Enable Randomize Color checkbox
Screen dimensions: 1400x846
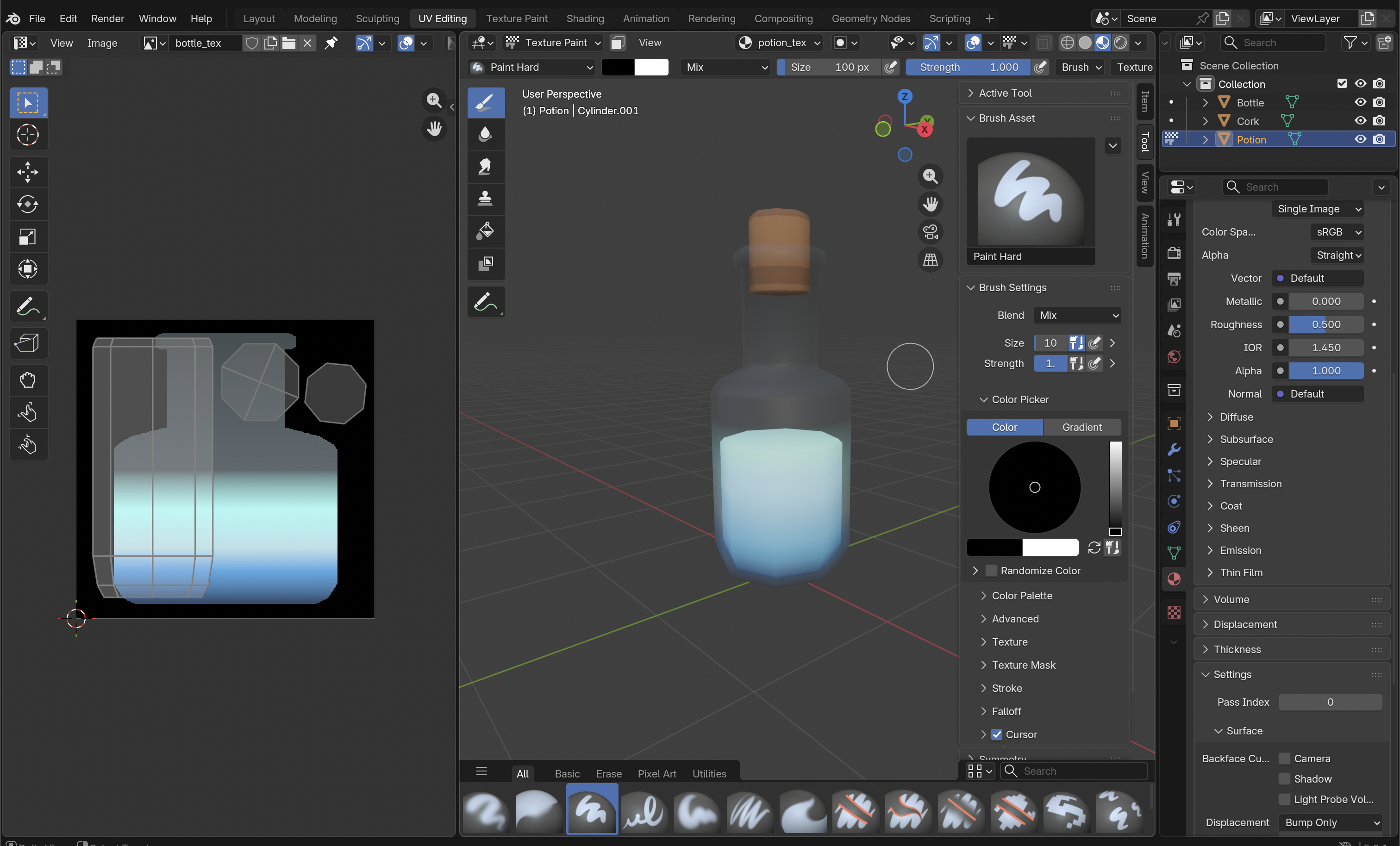pos(991,571)
